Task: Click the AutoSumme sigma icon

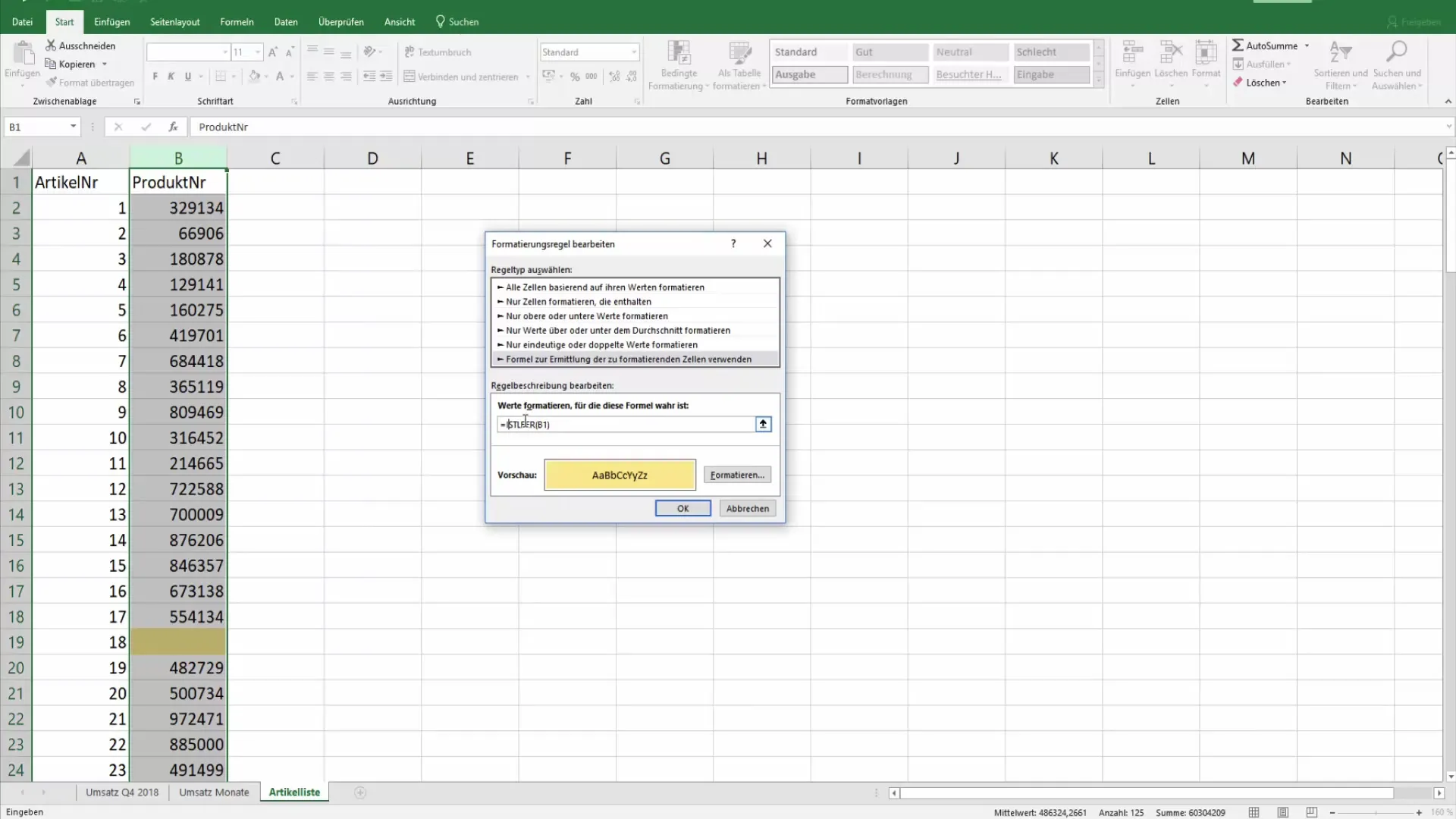Action: [1238, 45]
